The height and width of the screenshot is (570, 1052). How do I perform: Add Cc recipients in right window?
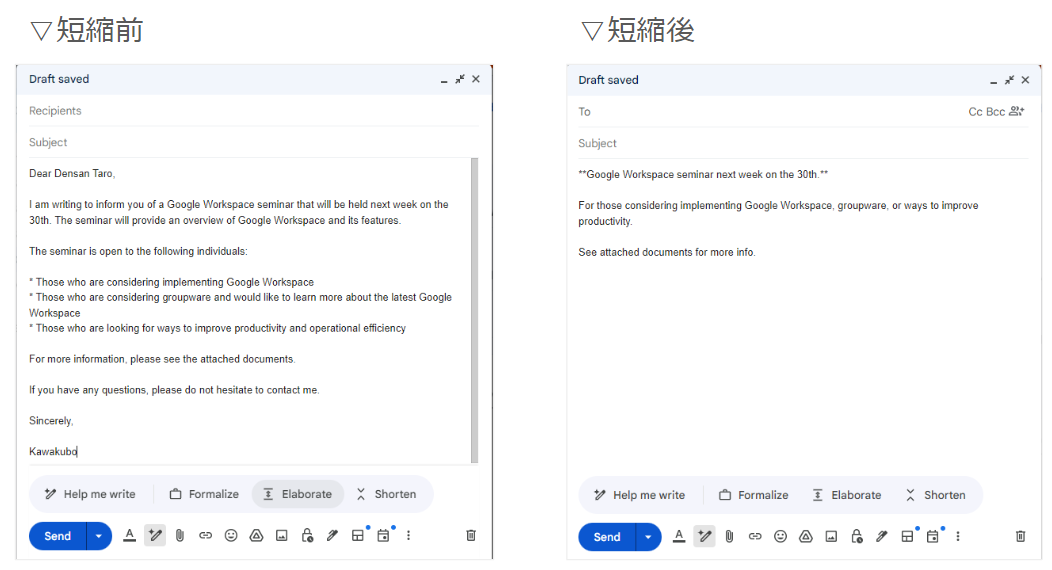click(976, 112)
